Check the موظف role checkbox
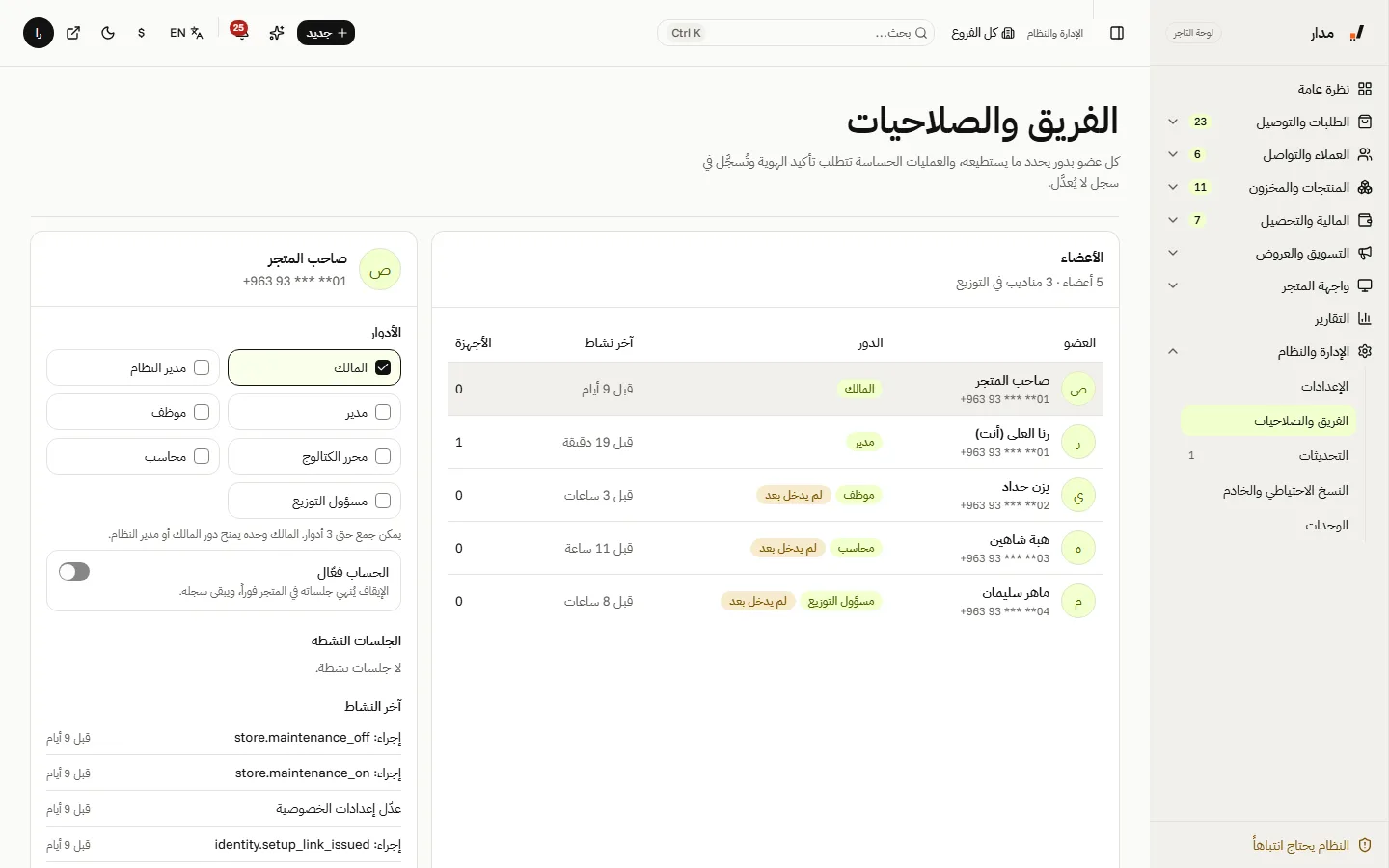Viewport: 1389px width, 868px height. point(202,412)
